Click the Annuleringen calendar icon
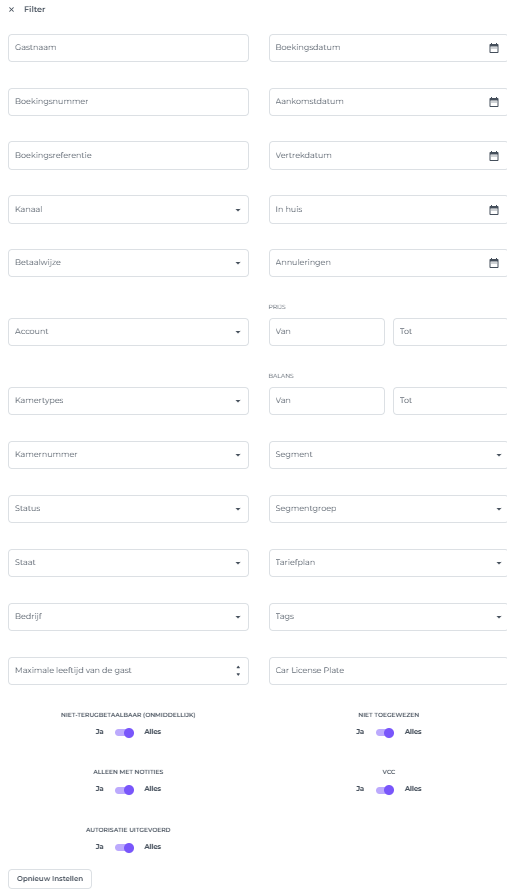Viewport: 507px width, 891px height. pyautogui.click(x=494, y=263)
